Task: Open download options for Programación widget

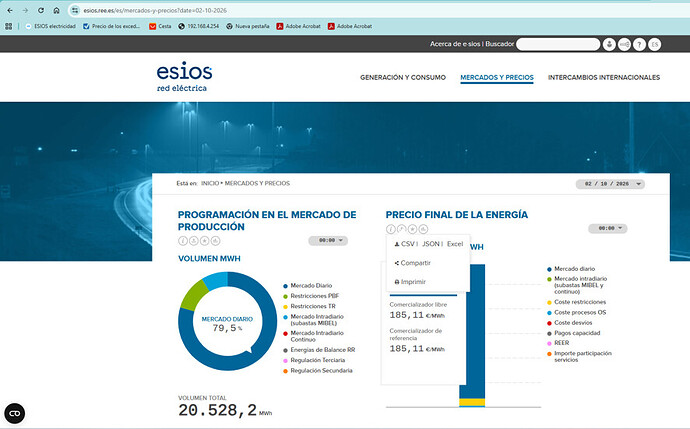Action: pos(194,241)
